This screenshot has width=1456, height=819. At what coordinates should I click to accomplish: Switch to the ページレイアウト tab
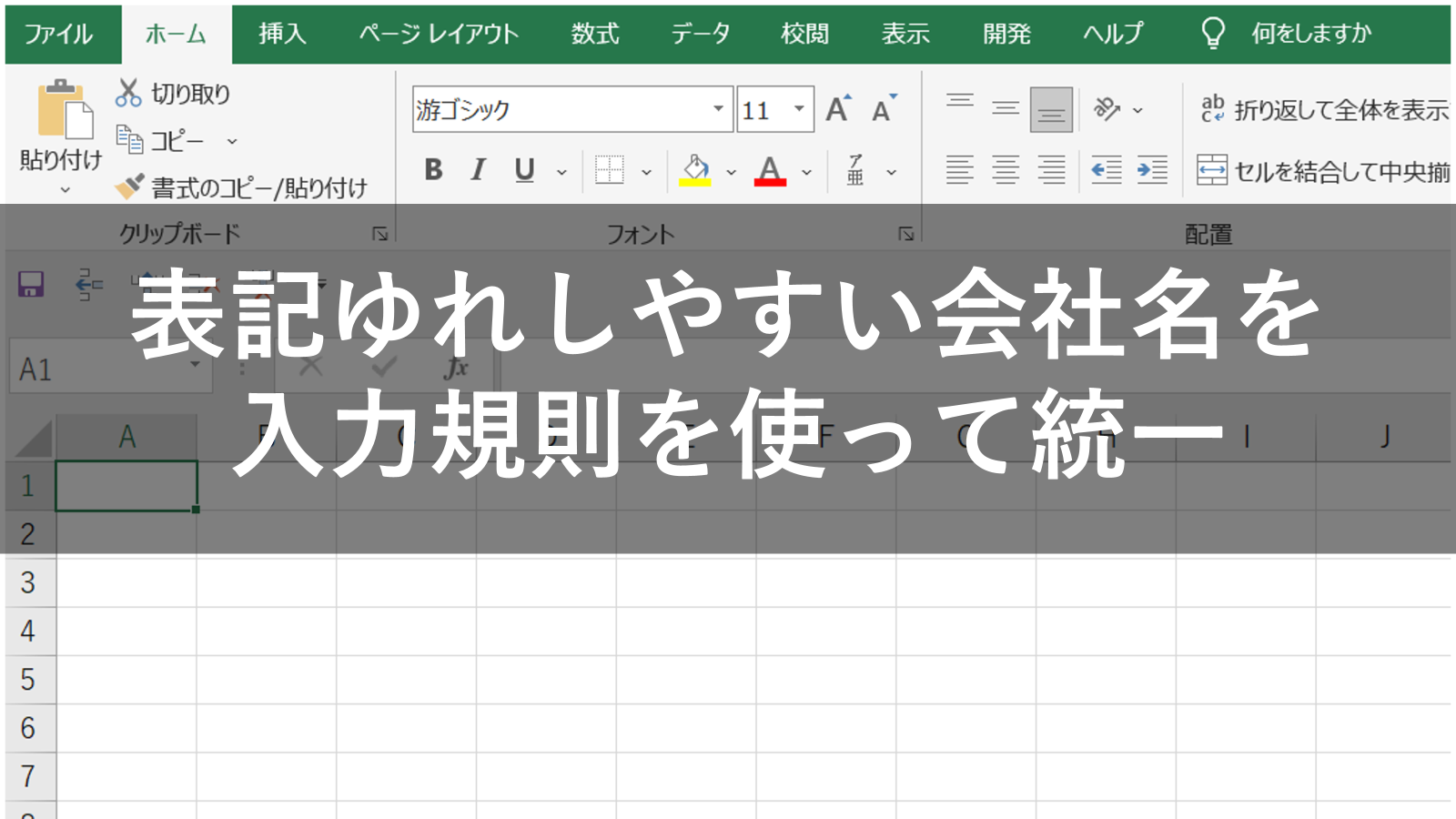pyautogui.click(x=439, y=35)
